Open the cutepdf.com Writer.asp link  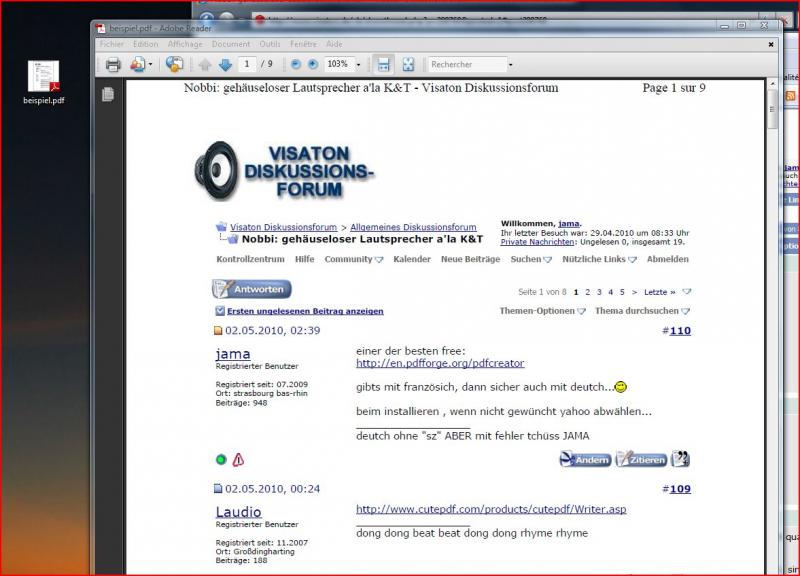pyautogui.click(x=491, y=509)
